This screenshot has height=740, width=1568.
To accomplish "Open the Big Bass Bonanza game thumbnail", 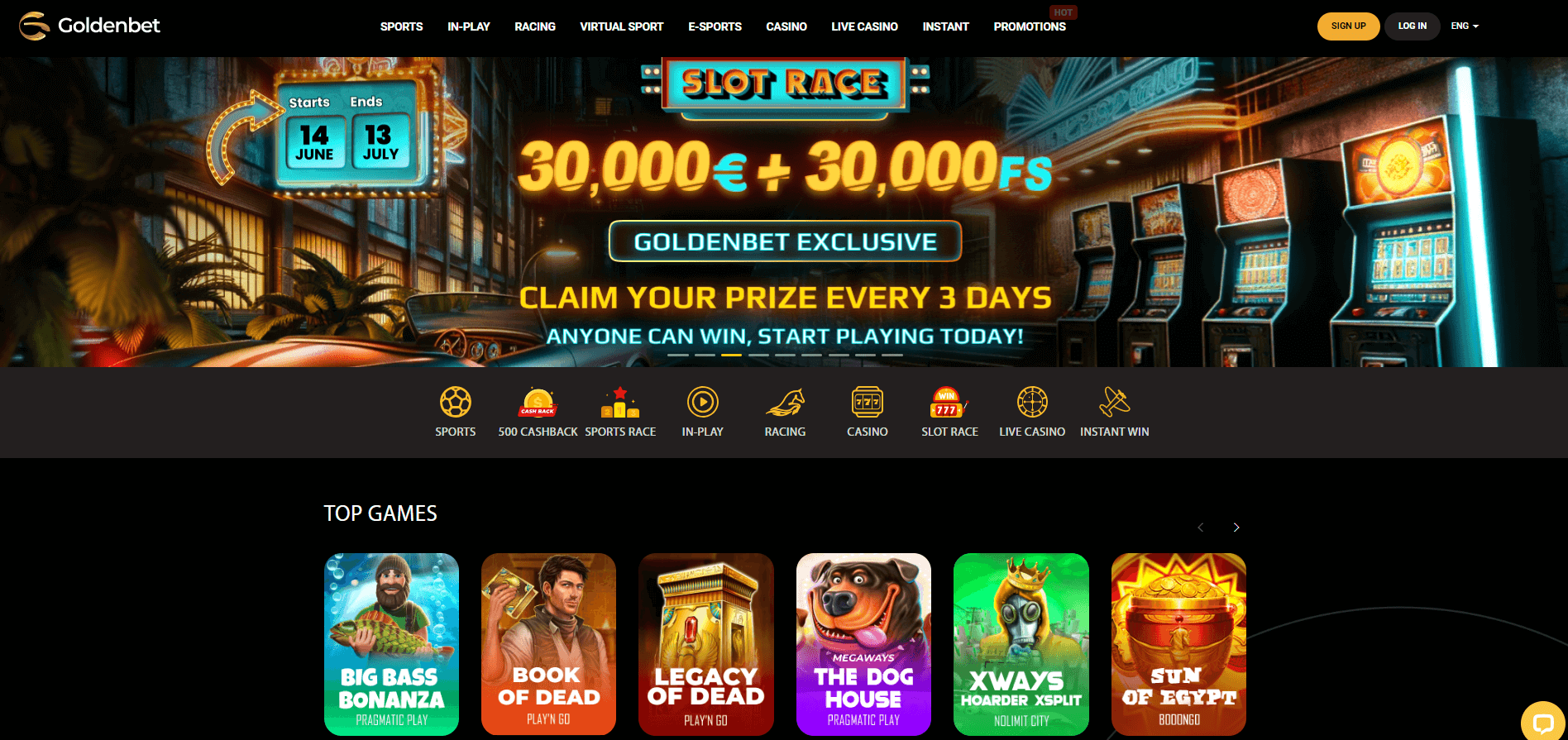I will (x=391, y=644).
